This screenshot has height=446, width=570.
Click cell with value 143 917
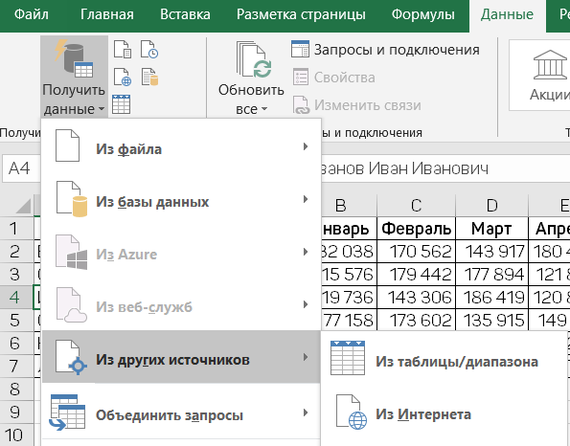coord(491,251)
